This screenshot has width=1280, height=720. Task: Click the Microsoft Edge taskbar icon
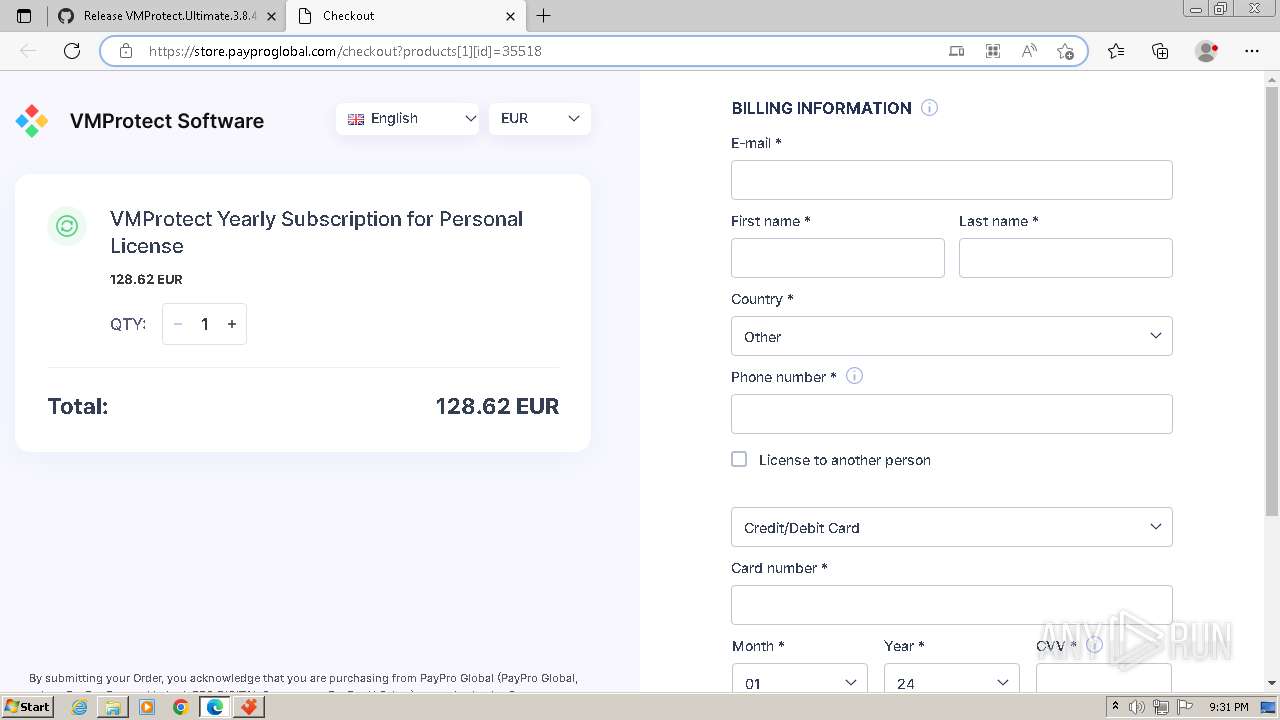point(215,707)
